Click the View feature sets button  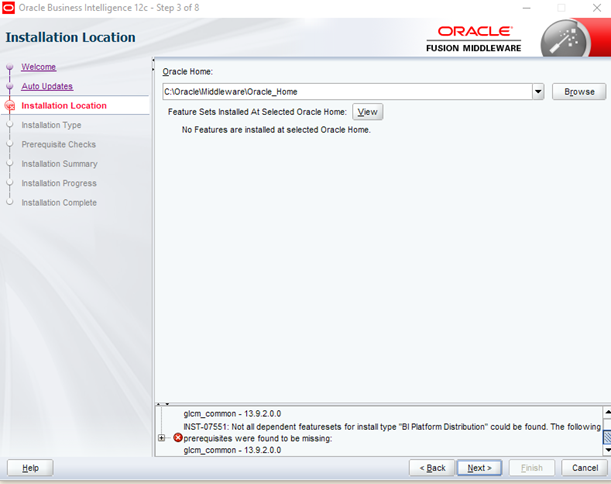pyautogui.click(x=367, y=112)
